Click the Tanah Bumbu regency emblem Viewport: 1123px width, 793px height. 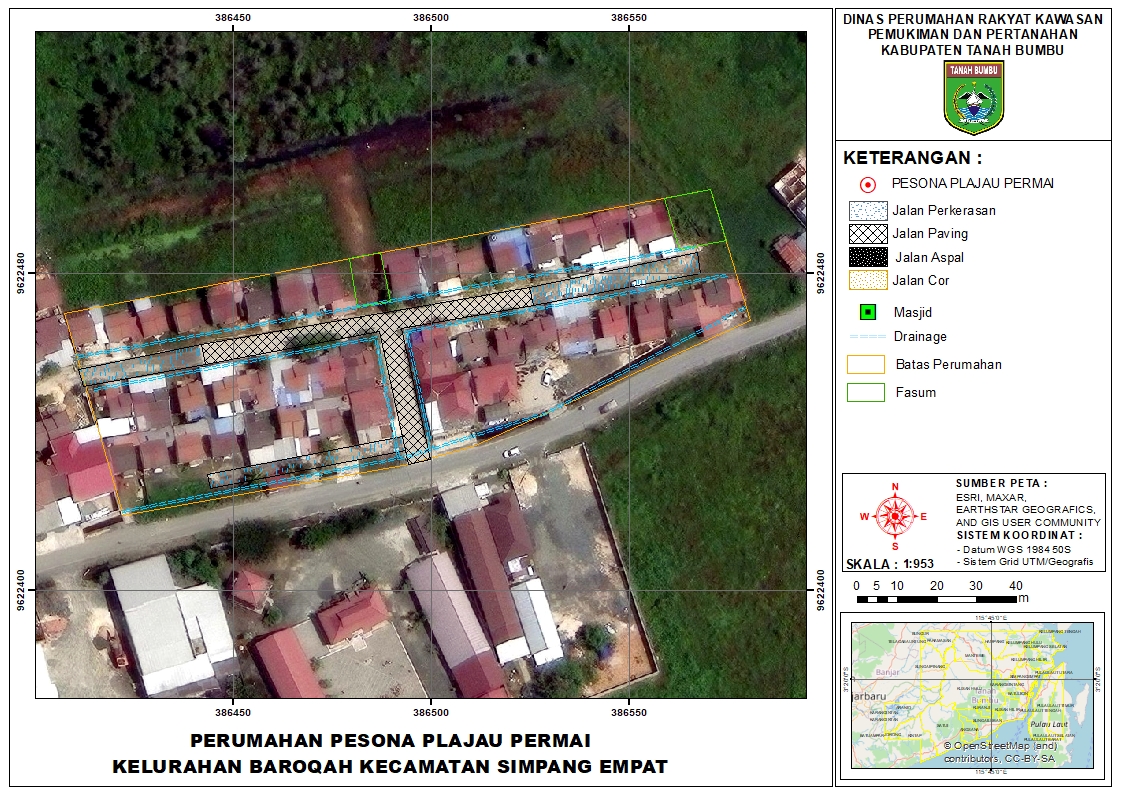973,97
